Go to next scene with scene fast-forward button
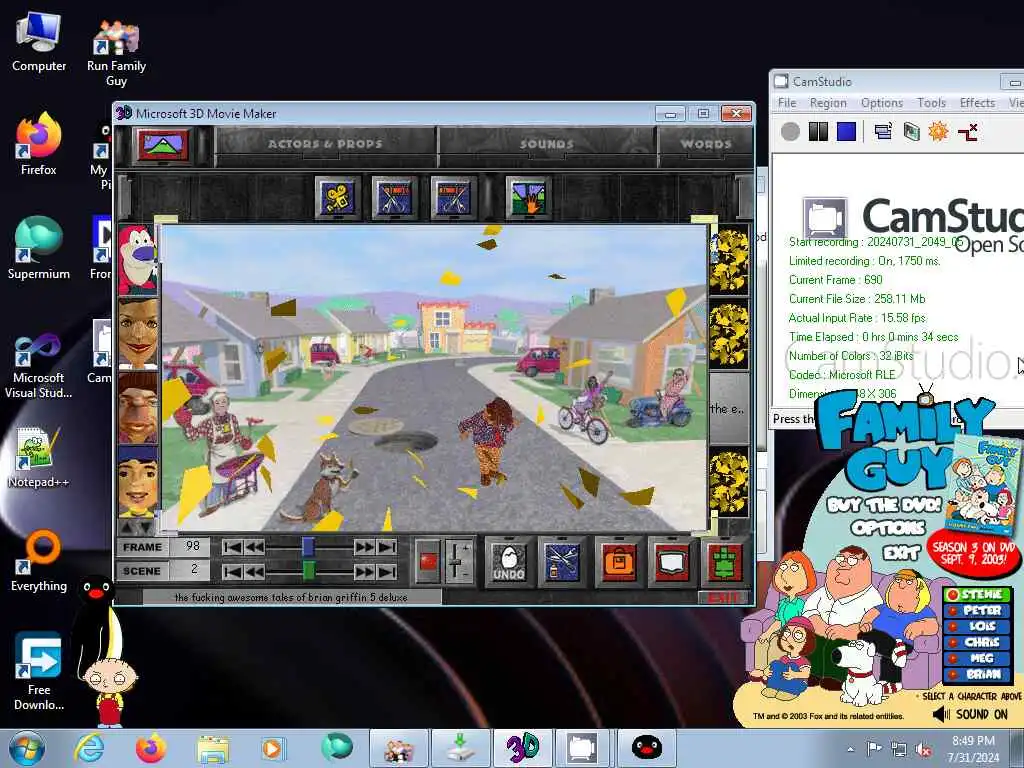The width and height of the screenshot is (1024, 768). tap(364, 572)
